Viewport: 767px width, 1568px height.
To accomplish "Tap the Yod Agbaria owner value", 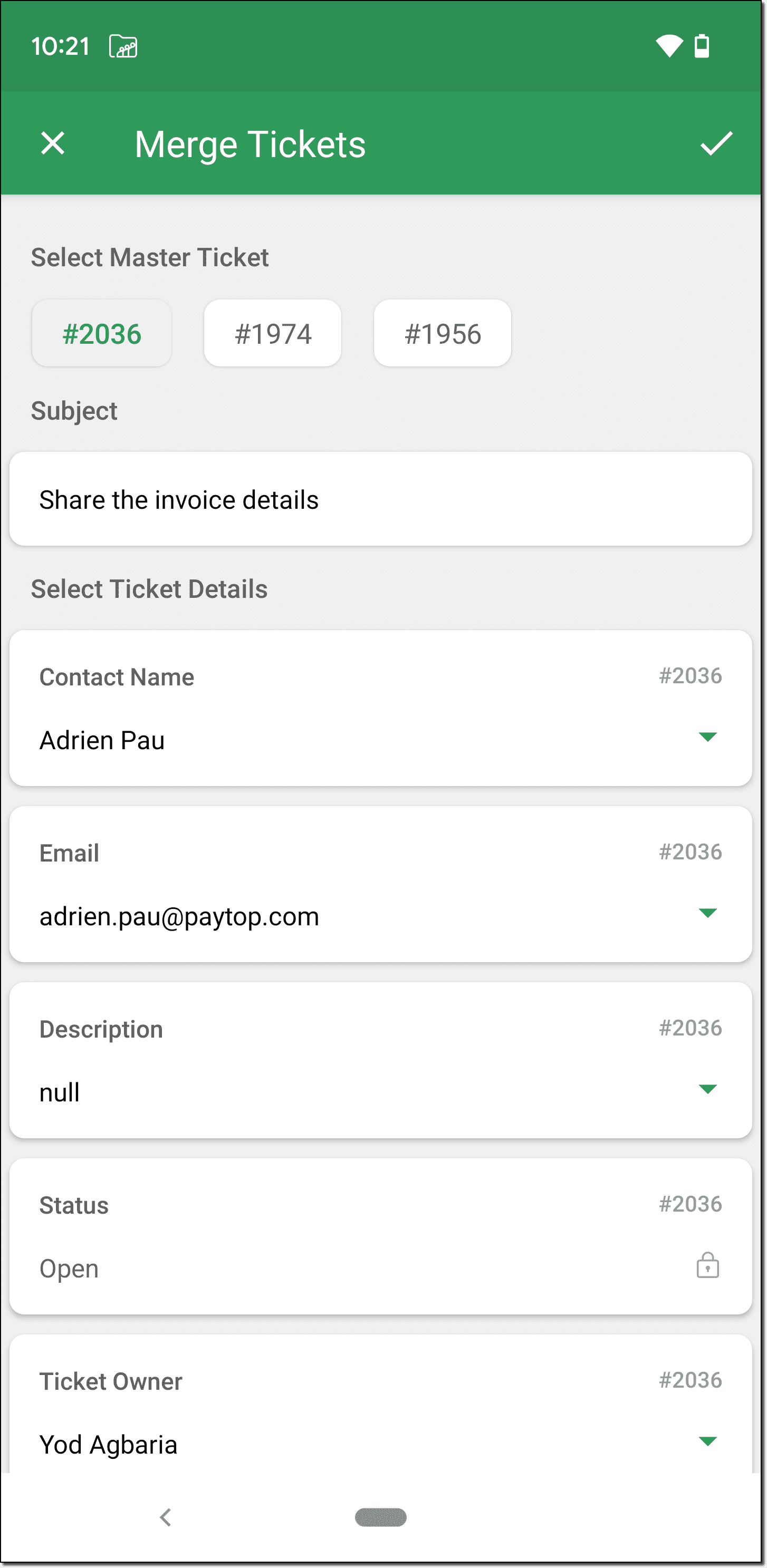I will point(109,1445).
